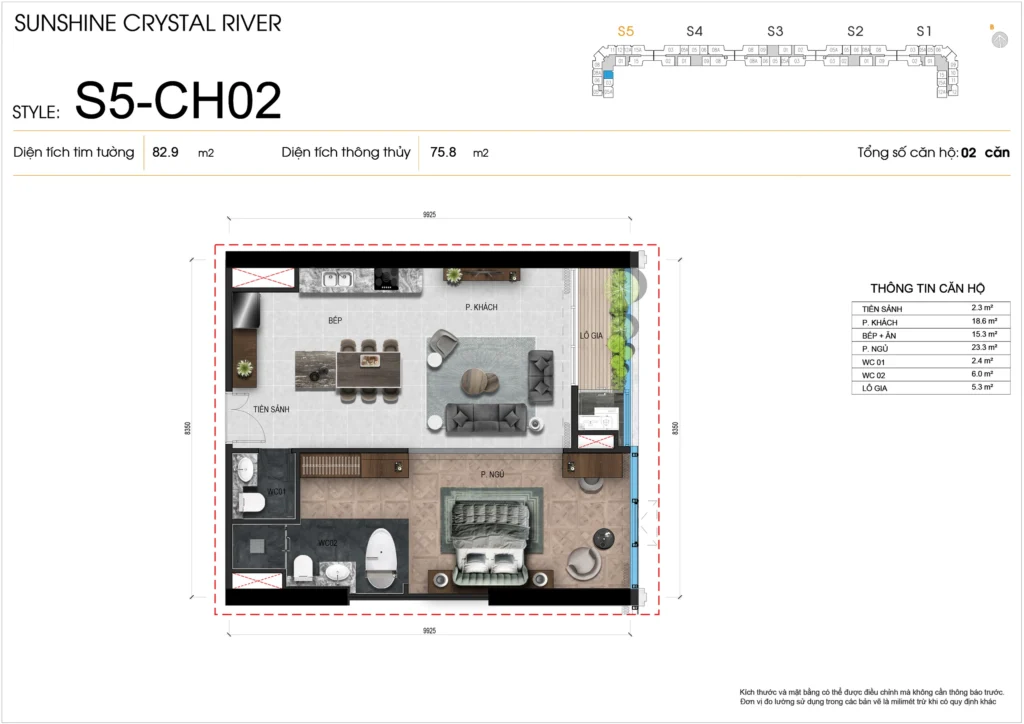This screenshot has height=724, width=1024.
Task: Click the north compass arrow icon
Action: click(x=998, y=39)
